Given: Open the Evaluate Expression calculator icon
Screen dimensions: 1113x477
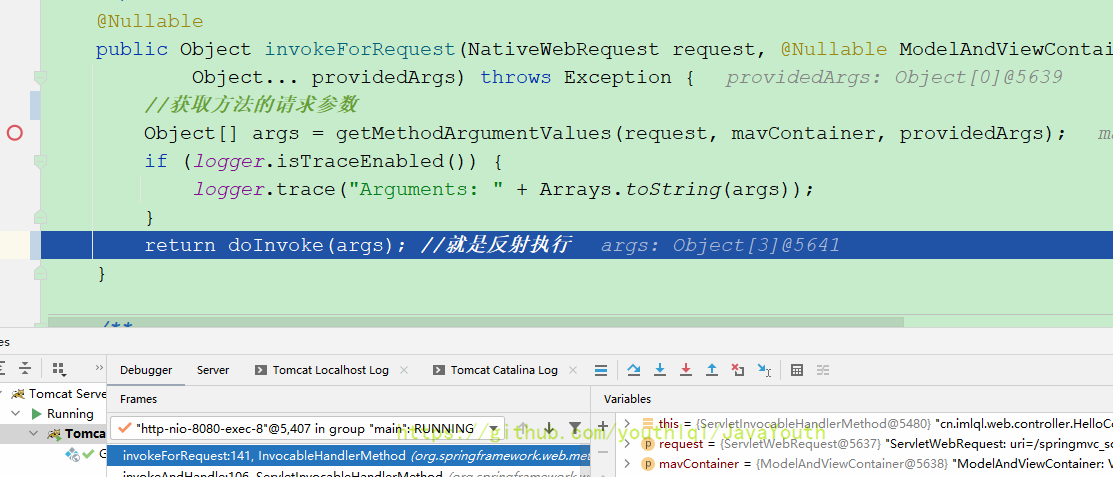Looking at the screenshot, I should tap(797, 370).
